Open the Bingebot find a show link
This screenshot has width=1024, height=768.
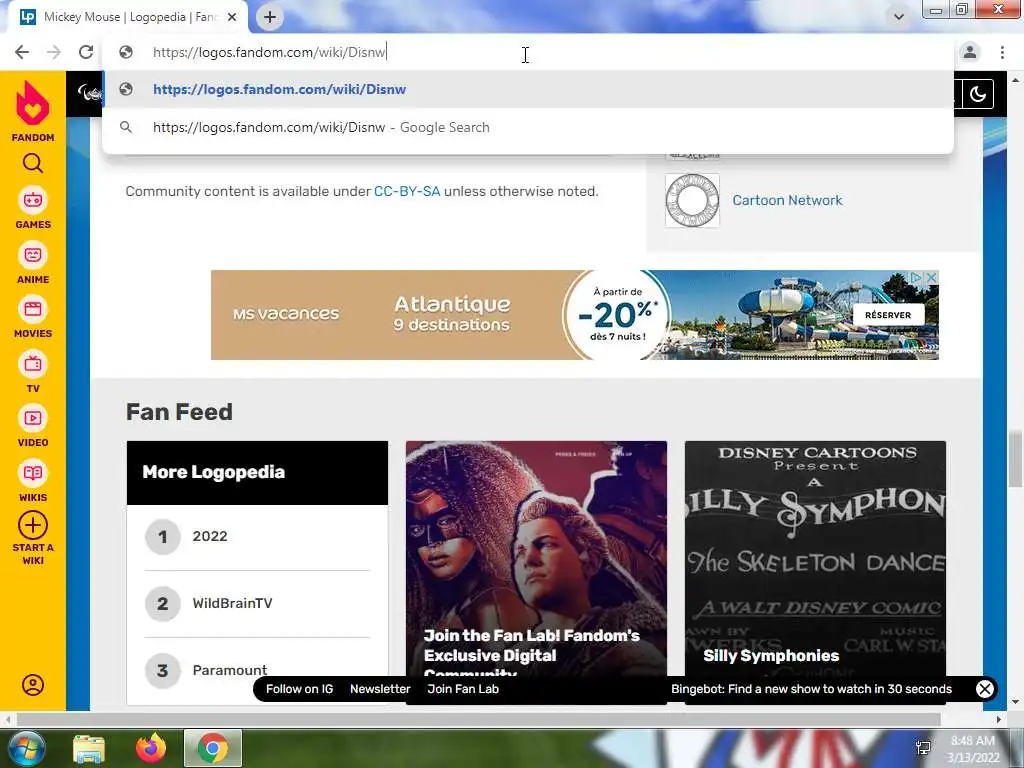[811, 689]
